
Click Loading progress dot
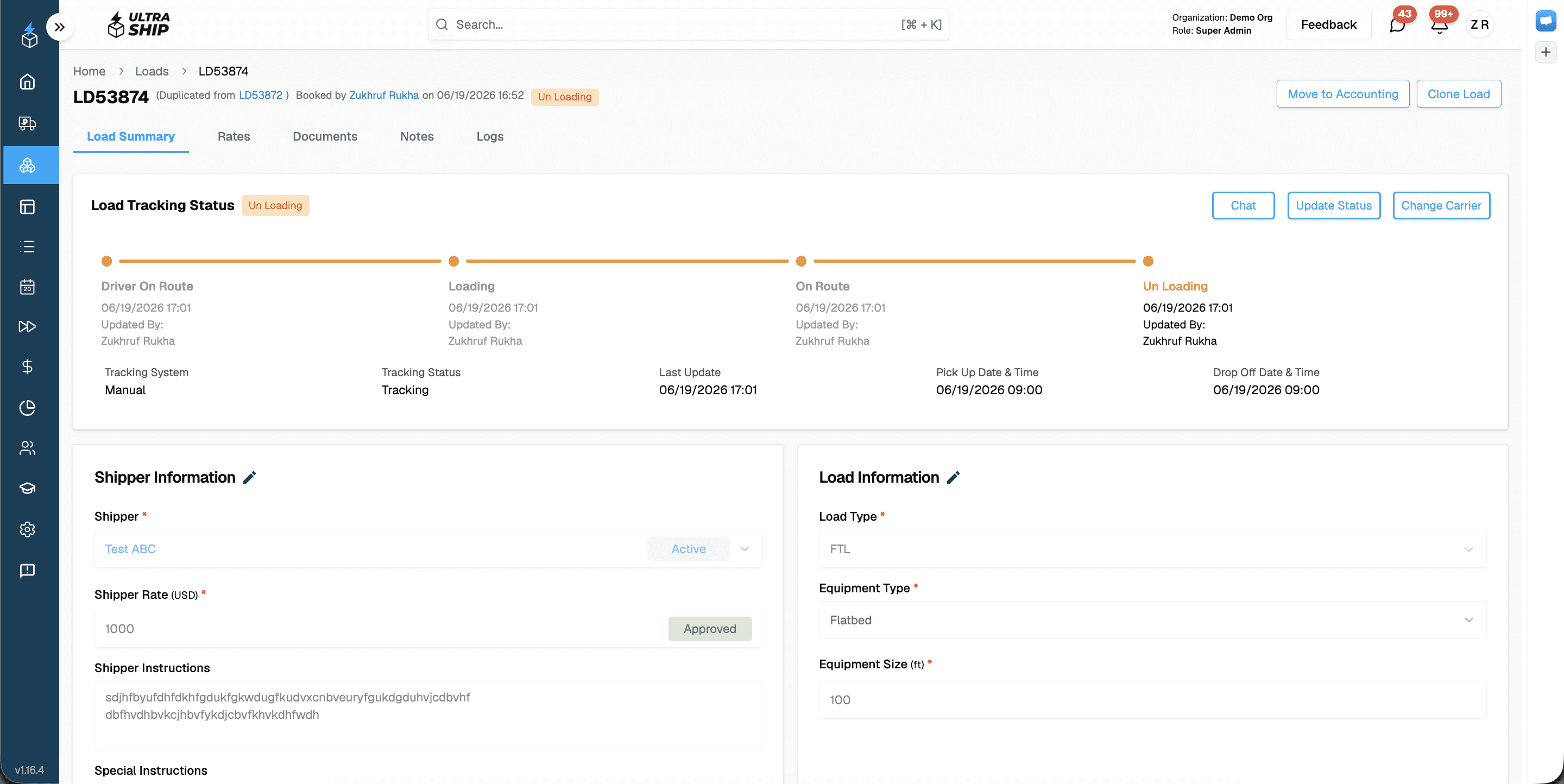(453, 262)
